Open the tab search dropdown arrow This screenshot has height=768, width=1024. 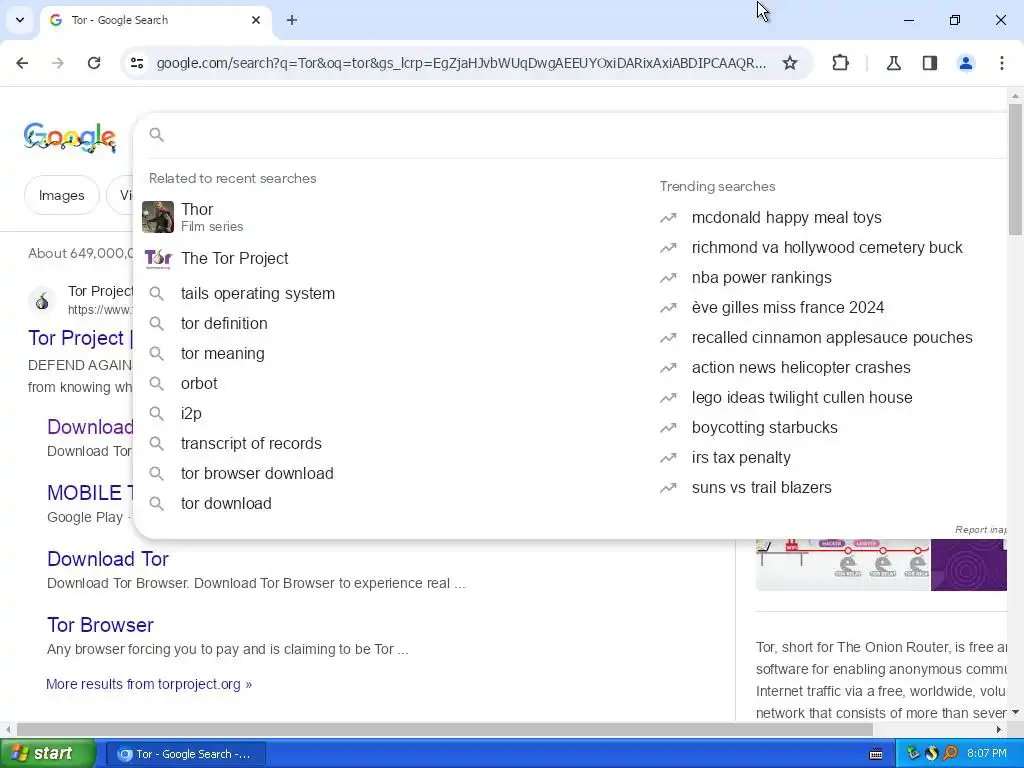pyautogui.click(x=20, y=20)
